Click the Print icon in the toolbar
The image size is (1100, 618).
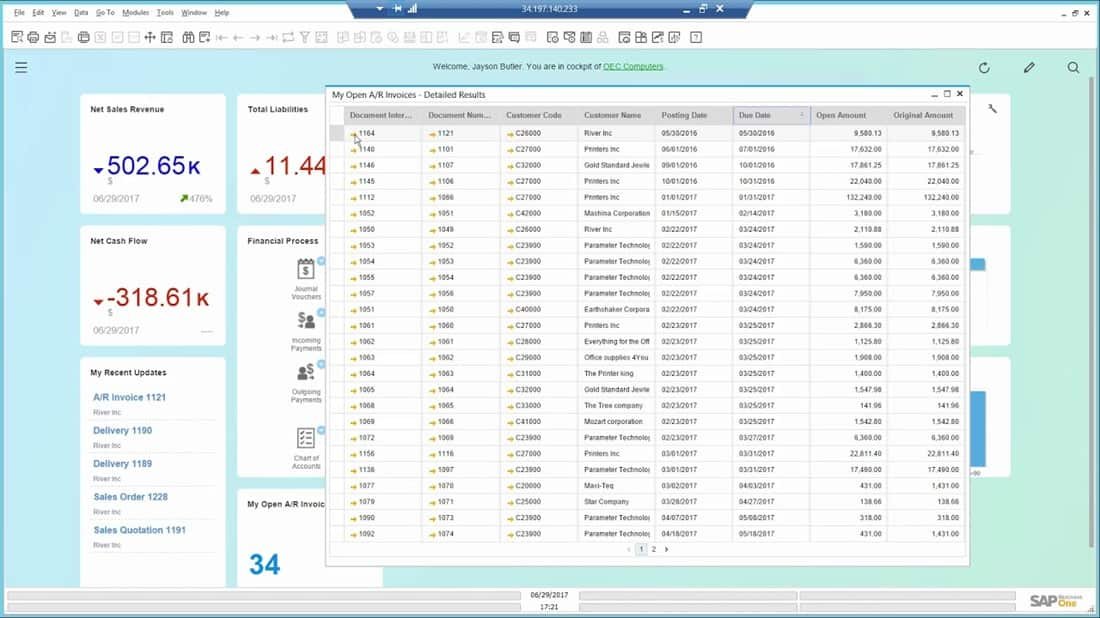click(x=33, y=38)
